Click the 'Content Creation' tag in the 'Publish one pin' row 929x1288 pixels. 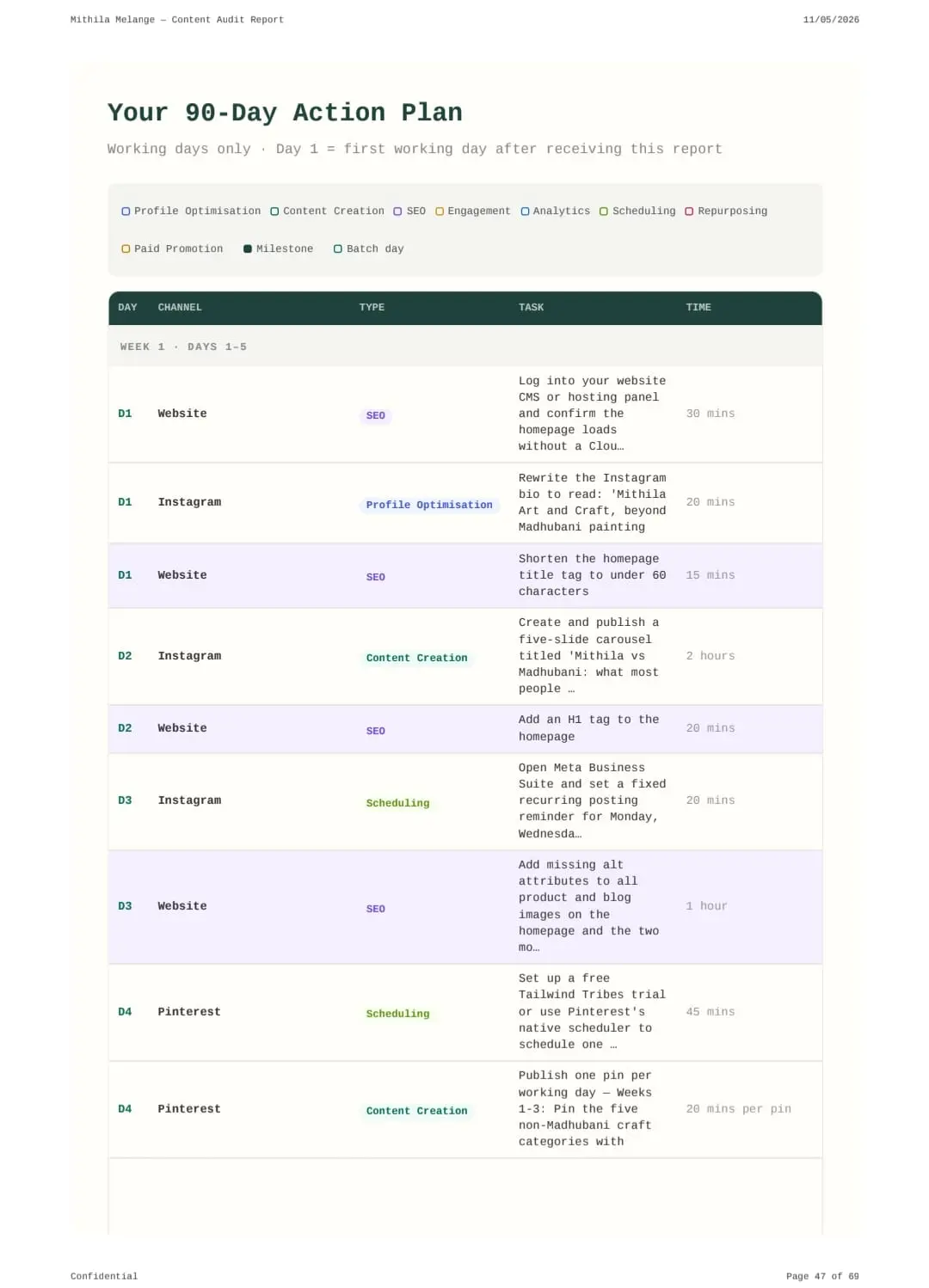coord(417,1112)
